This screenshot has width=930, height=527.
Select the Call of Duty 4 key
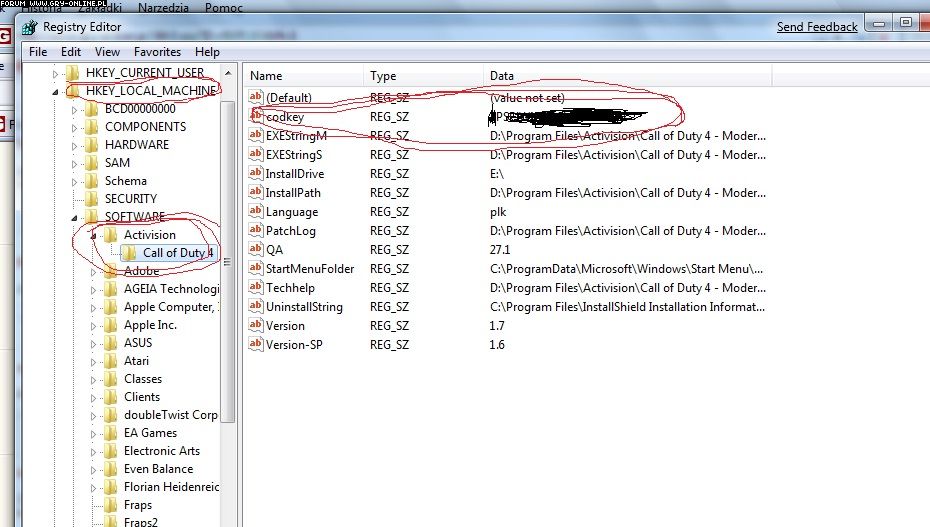click(x=177, y=253)
